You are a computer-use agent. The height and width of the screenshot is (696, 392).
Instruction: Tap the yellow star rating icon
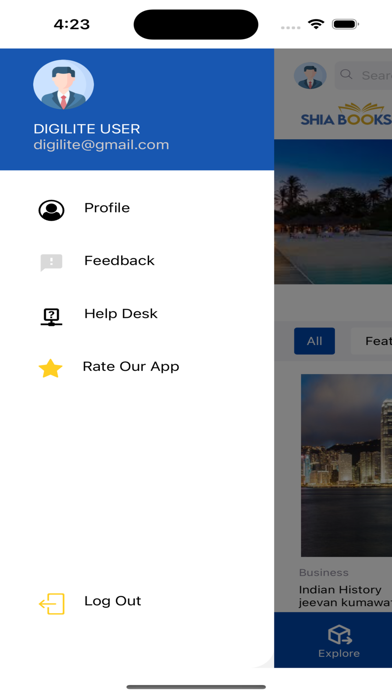[51, 368]
